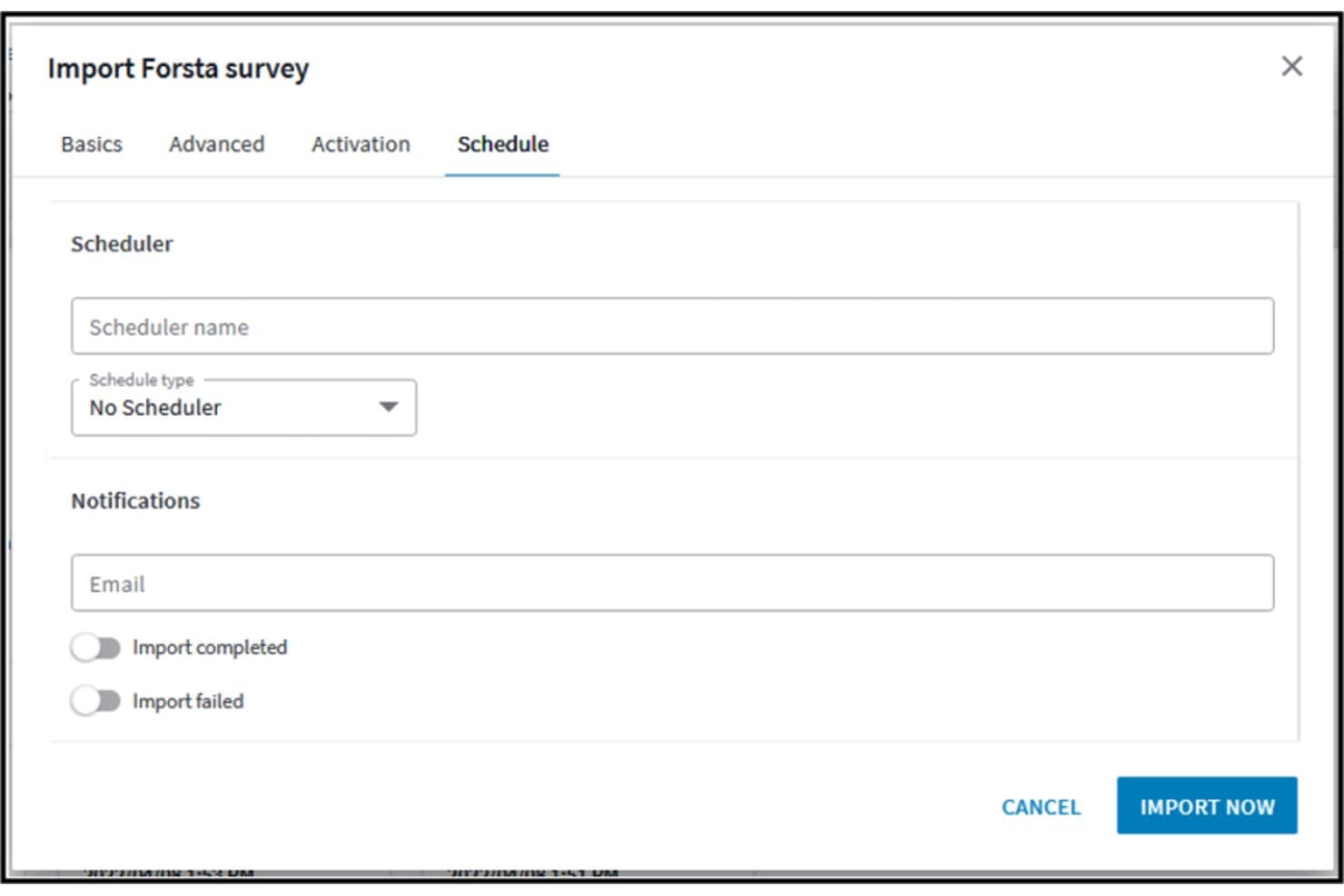Click the IMPORT NOW button

point(1207,805)
